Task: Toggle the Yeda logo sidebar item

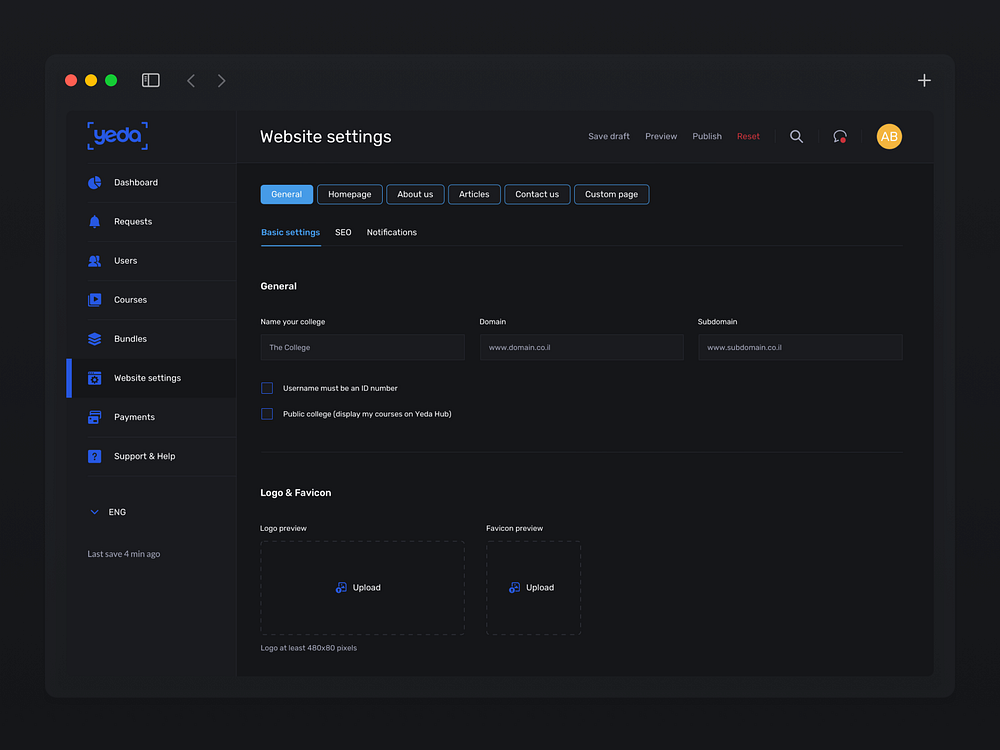Action: 117,135
